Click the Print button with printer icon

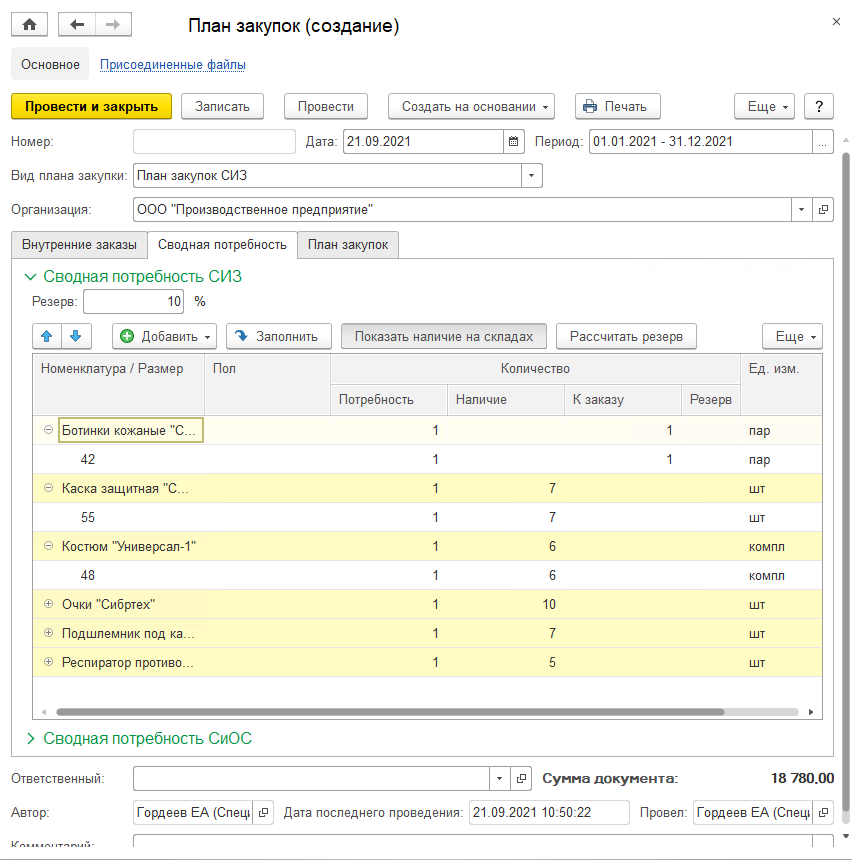coord(617,106)
